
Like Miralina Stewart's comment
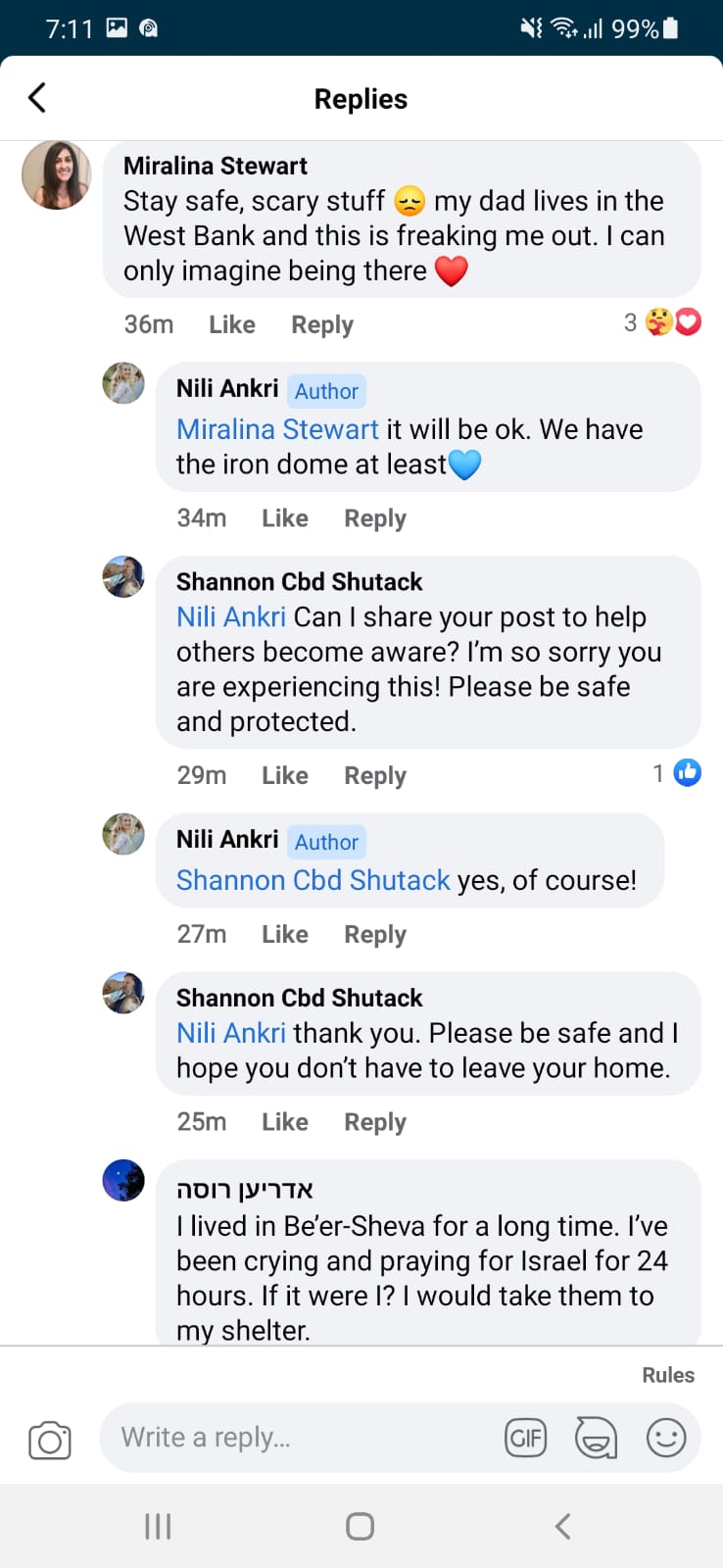pos(232,324)
